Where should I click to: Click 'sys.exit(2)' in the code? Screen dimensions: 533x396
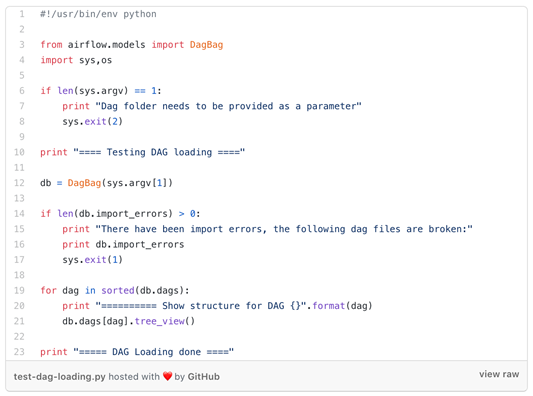click(92, 121)
